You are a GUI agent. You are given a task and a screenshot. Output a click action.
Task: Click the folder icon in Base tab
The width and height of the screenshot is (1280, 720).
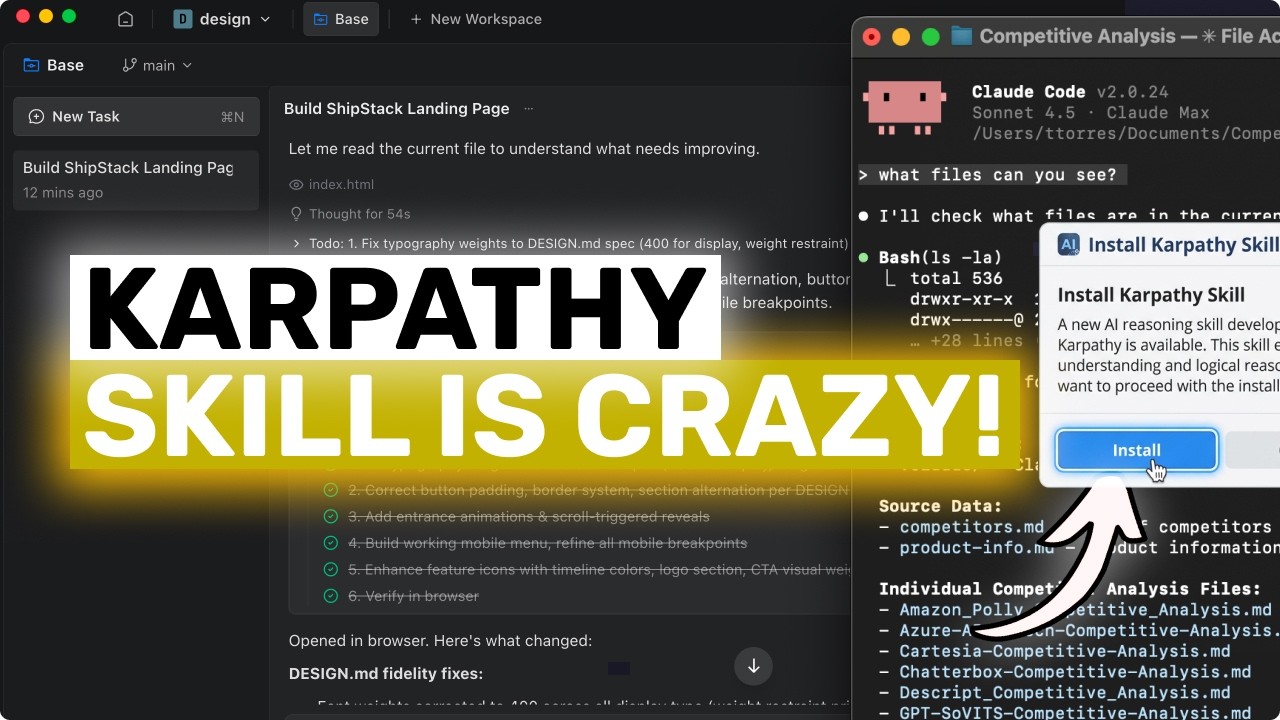tap(319, 19)
